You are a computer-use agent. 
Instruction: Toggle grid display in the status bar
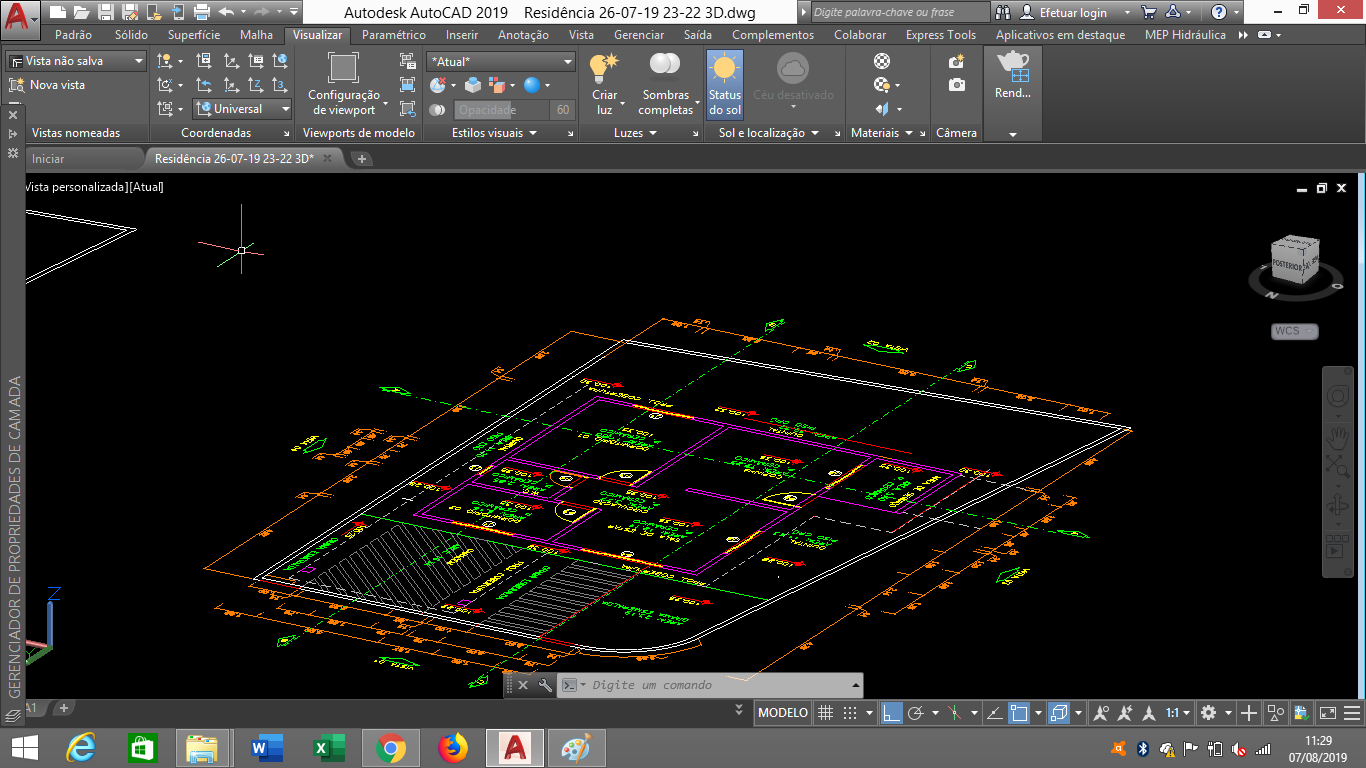pyautogui.click(x=825, y=713)
